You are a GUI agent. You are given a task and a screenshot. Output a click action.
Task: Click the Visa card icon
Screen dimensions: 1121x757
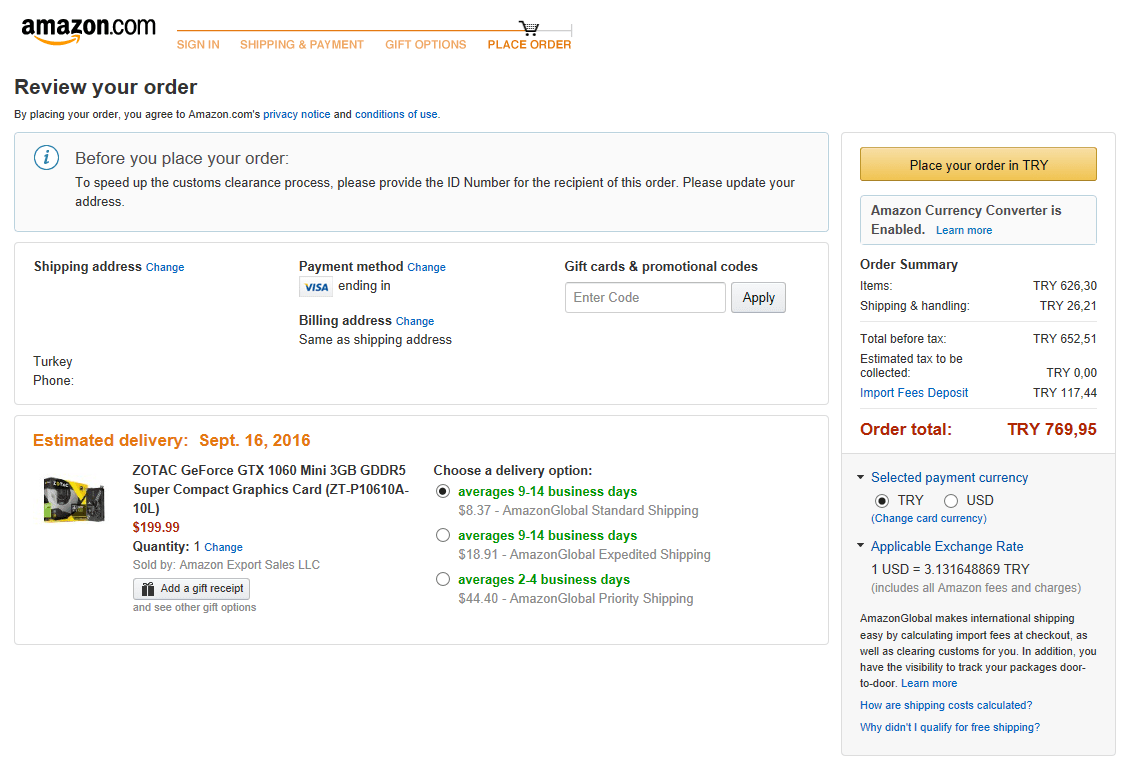click(316, 287)
